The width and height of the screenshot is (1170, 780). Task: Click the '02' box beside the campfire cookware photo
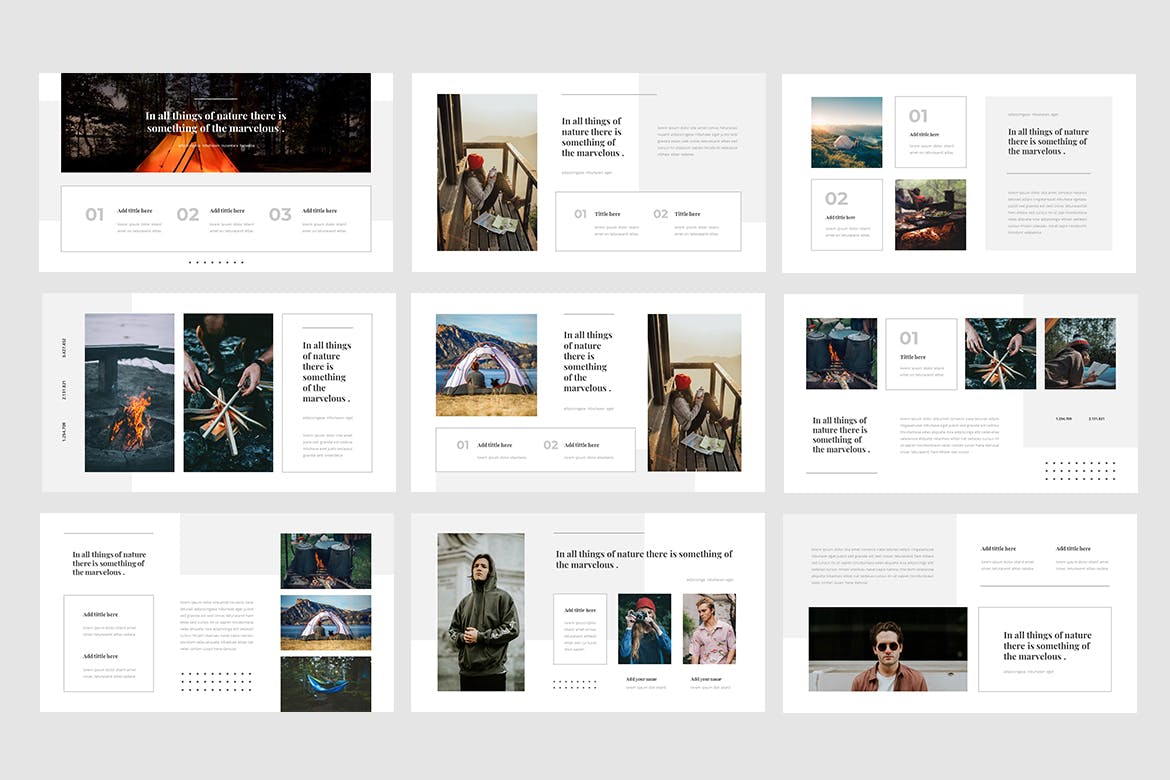pyautogui.click(x=846, y=214)
